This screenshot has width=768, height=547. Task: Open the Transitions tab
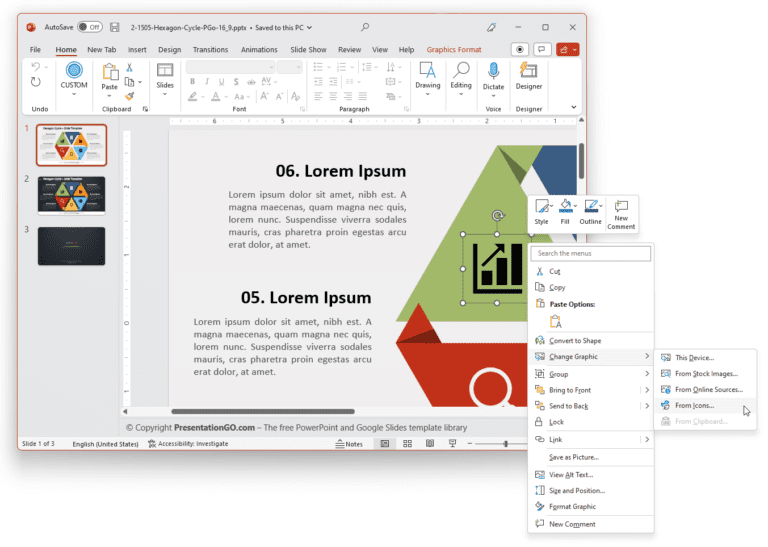coord(210,49)
